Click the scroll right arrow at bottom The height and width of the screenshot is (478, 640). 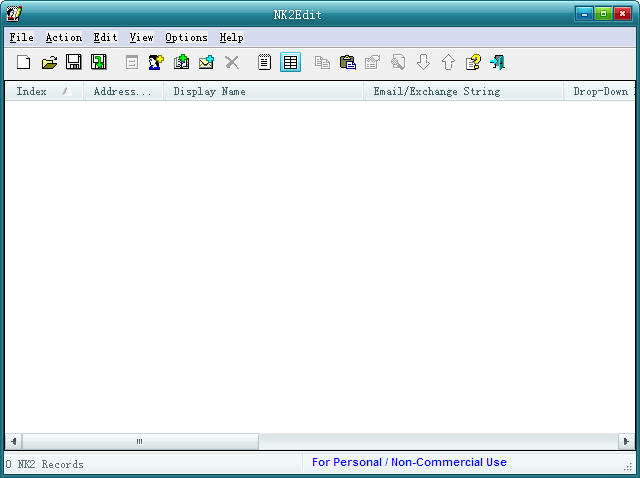tap(626, 441)
